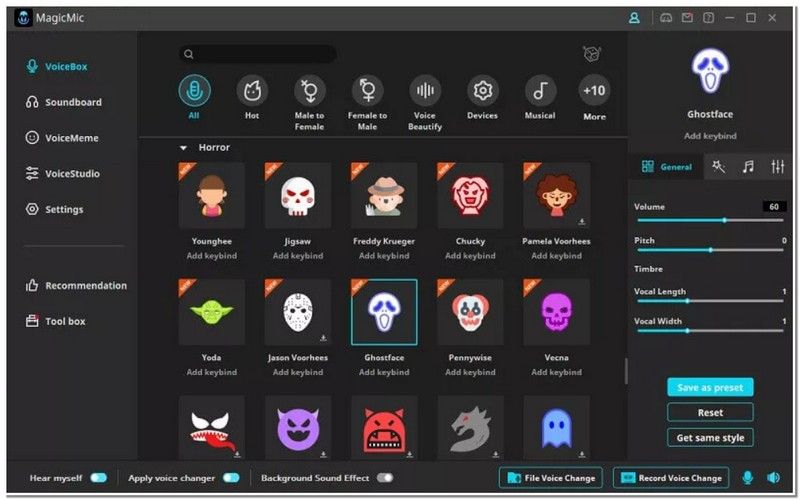Add keybind for Ghostface in right panel
Screen dimensions: 800x500
[x=710, y=136]
